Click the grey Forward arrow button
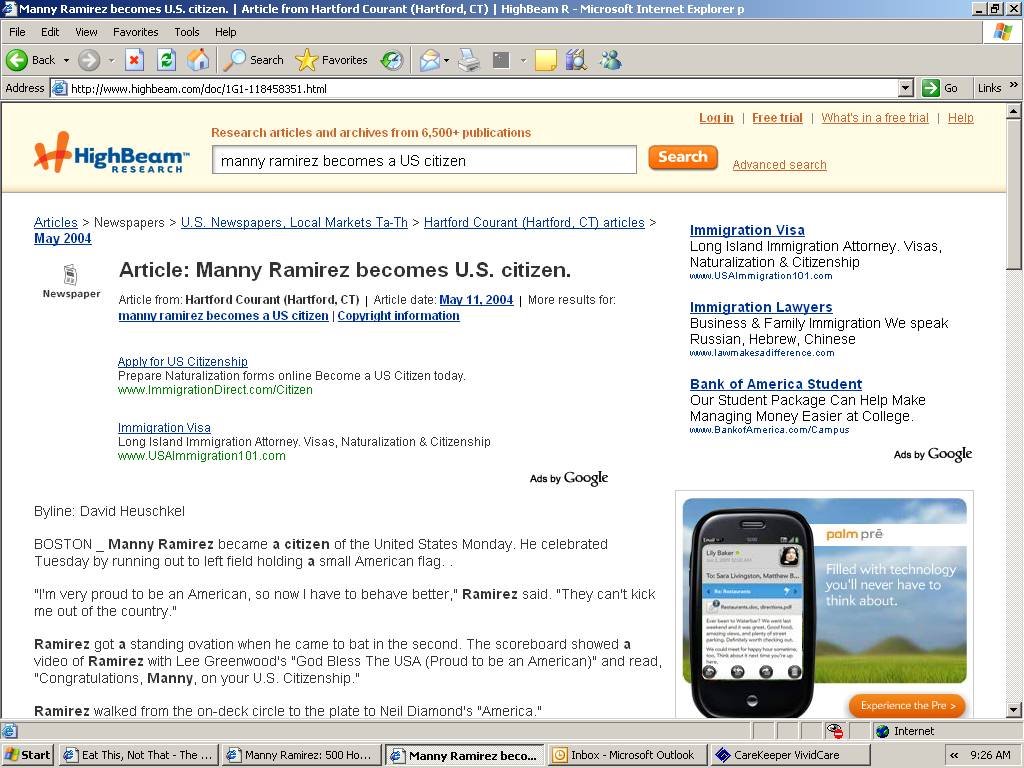 pos(89,60)
